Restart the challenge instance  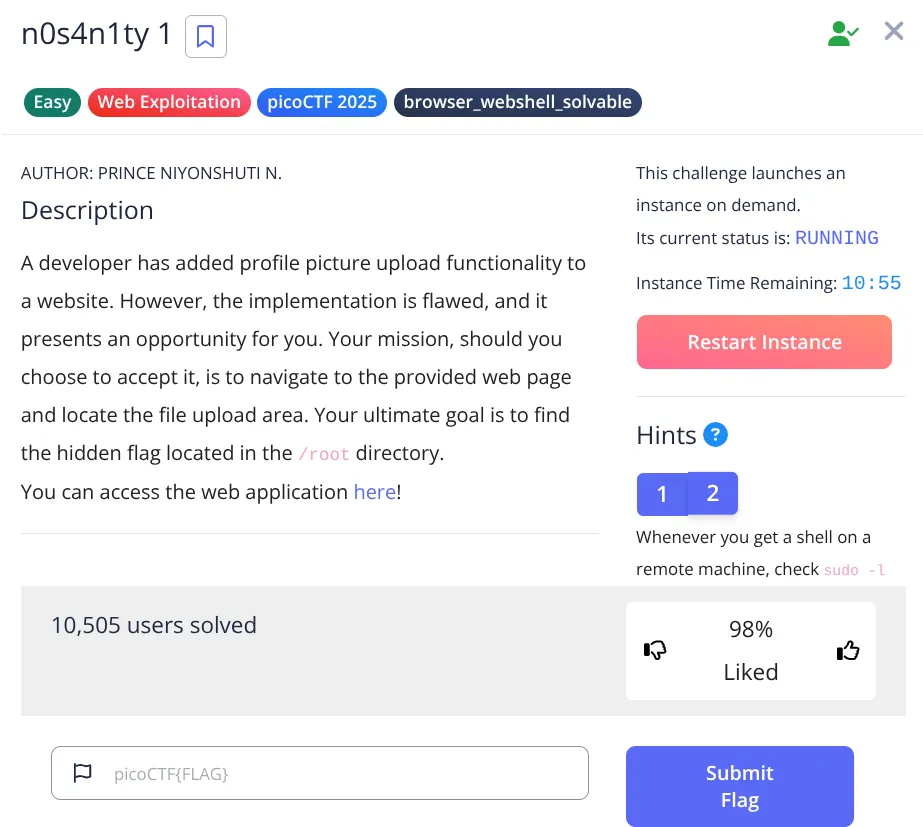coord(763,341)
